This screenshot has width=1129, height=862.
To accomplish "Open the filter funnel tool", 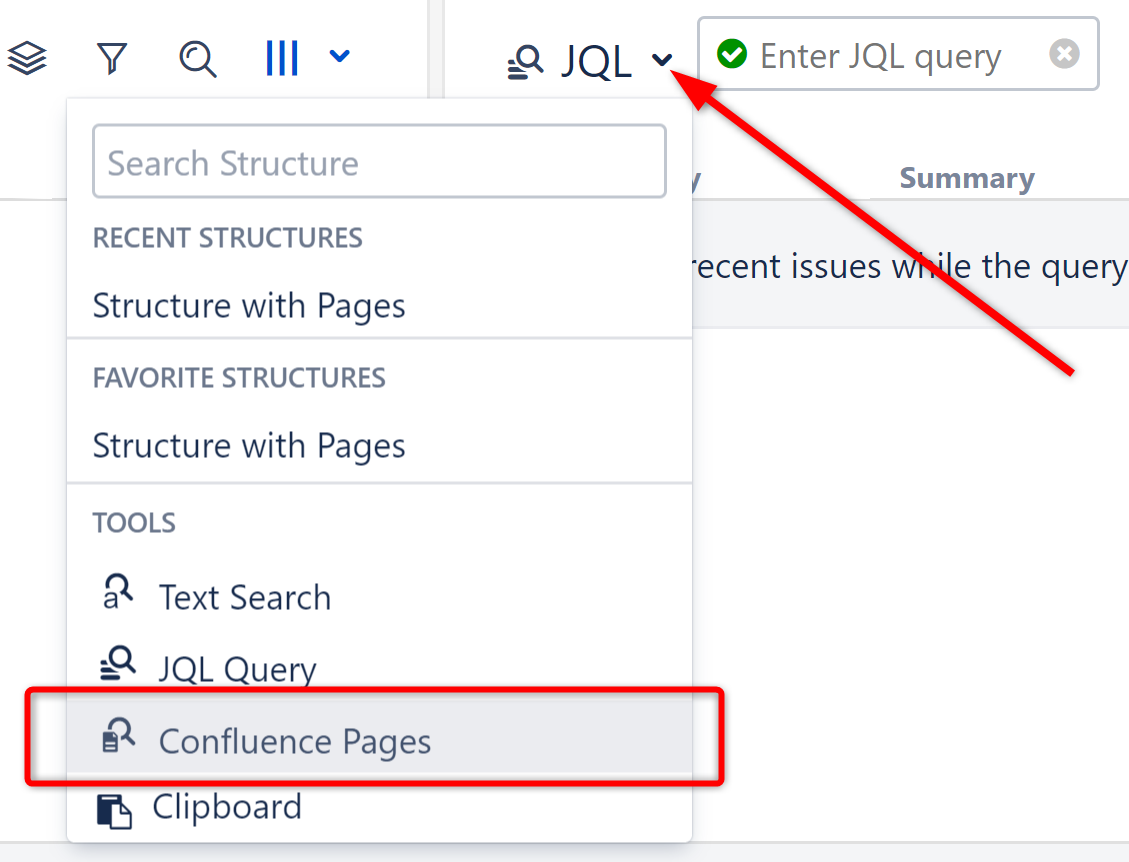I will coord(111,57).
